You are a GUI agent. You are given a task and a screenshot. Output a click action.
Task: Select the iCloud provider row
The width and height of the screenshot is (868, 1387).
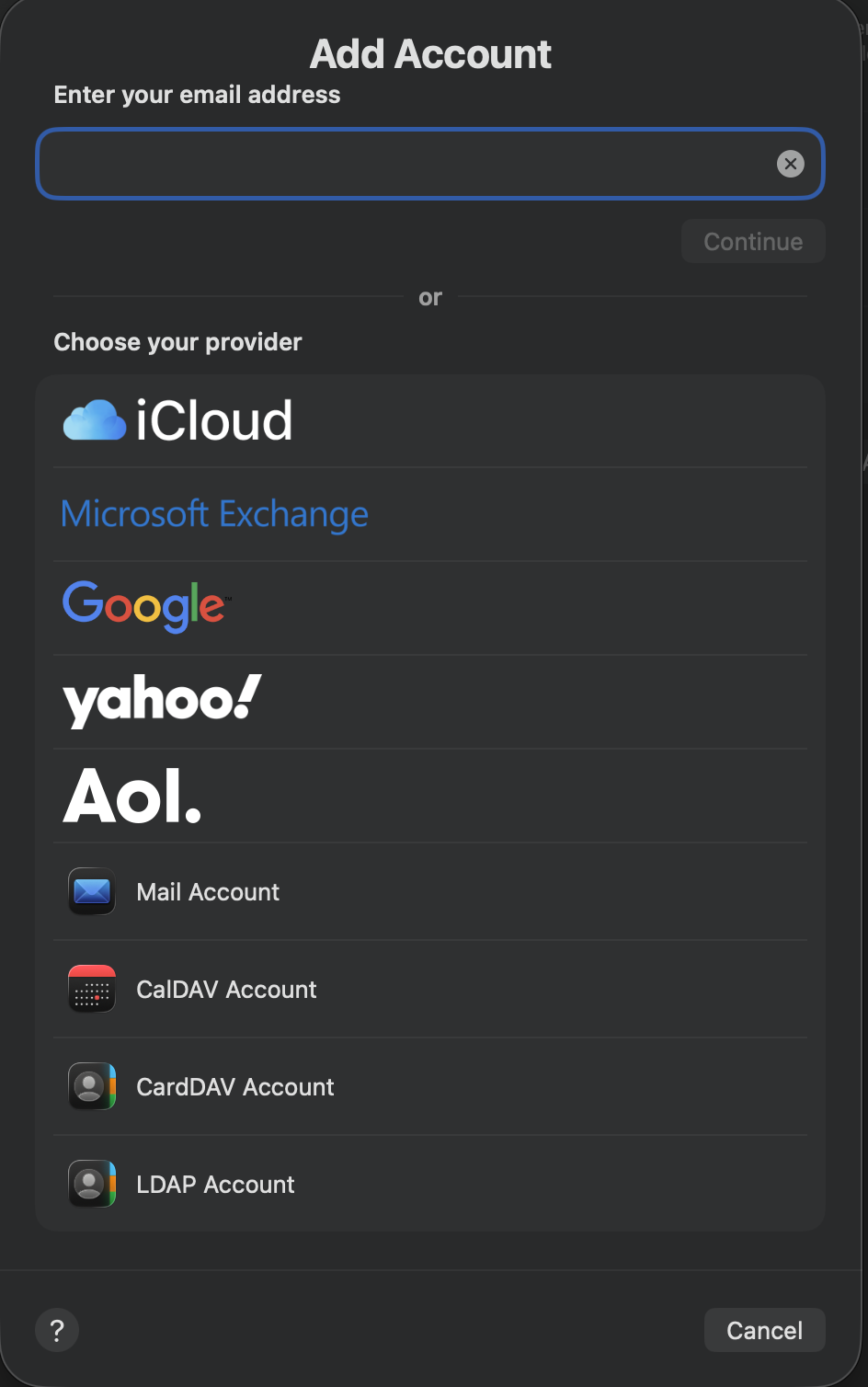pos(430,420)
